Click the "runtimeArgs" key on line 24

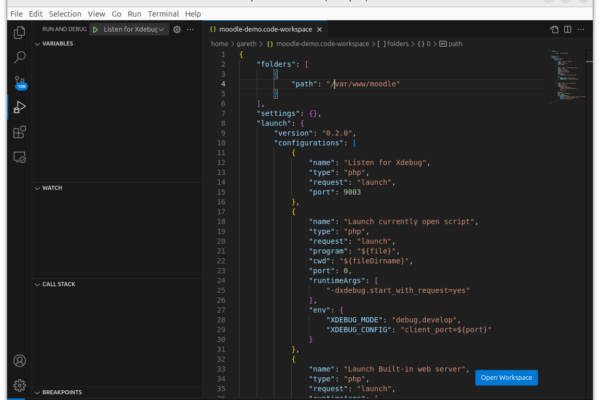337,281
